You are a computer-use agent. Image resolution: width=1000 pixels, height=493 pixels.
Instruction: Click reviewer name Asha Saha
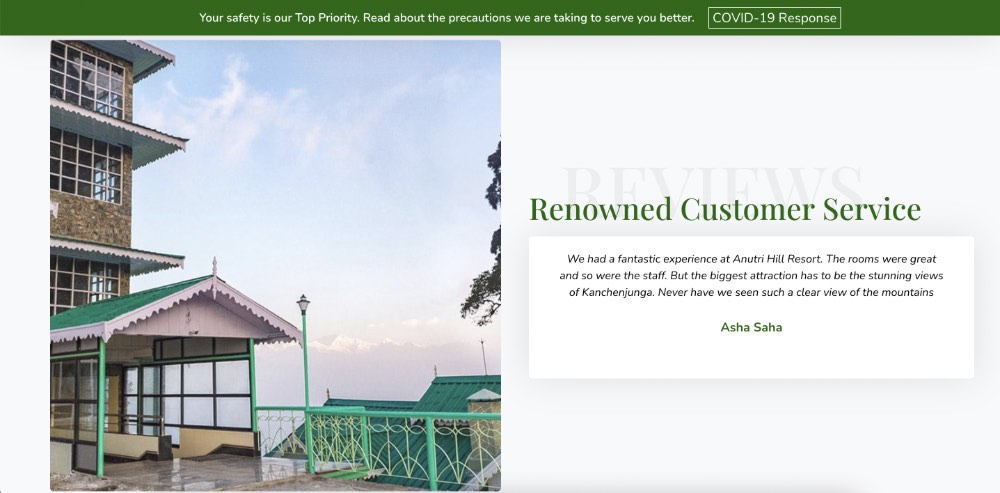[751, 327]
